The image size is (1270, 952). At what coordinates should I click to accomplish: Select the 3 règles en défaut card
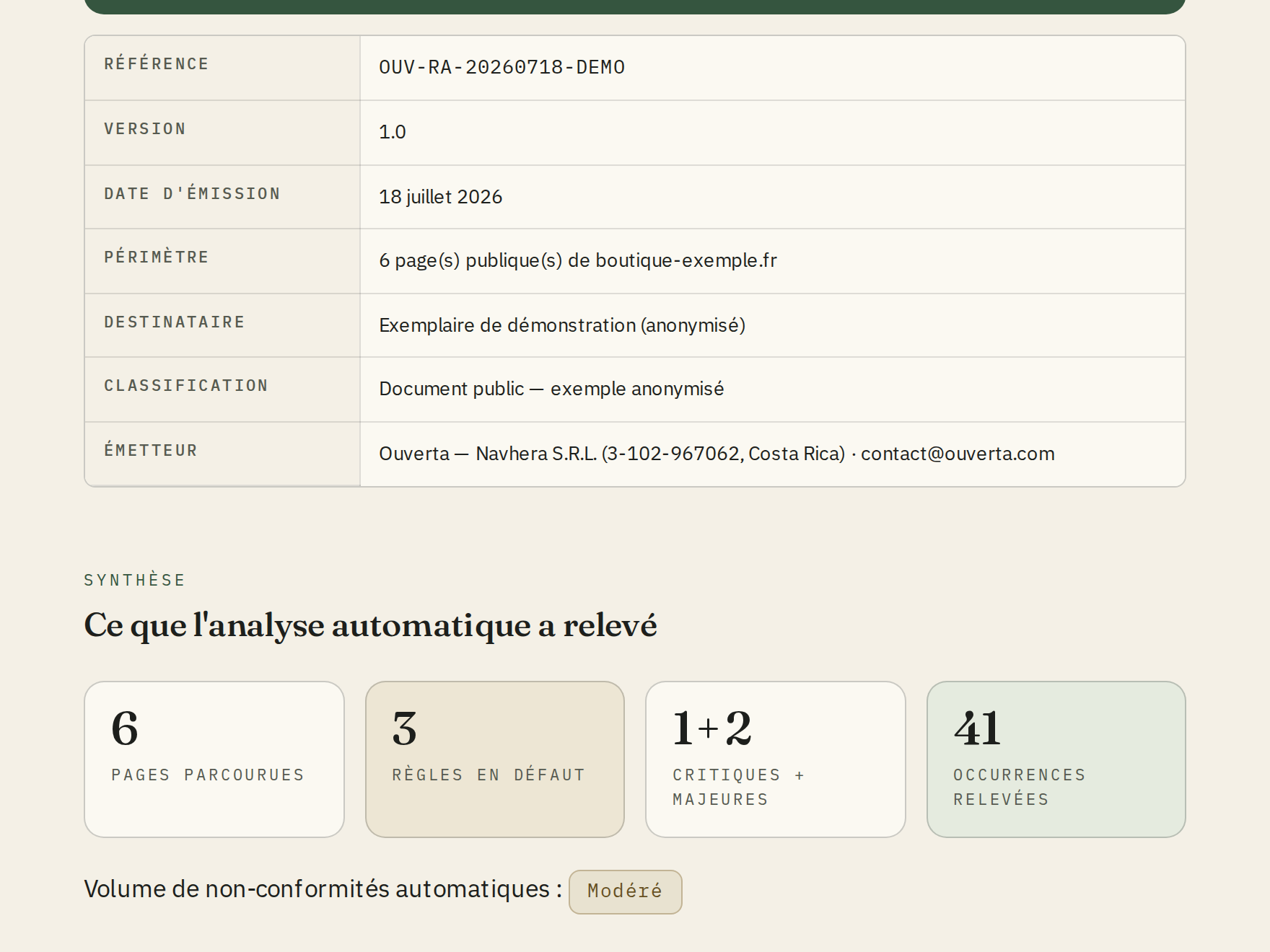495,759
